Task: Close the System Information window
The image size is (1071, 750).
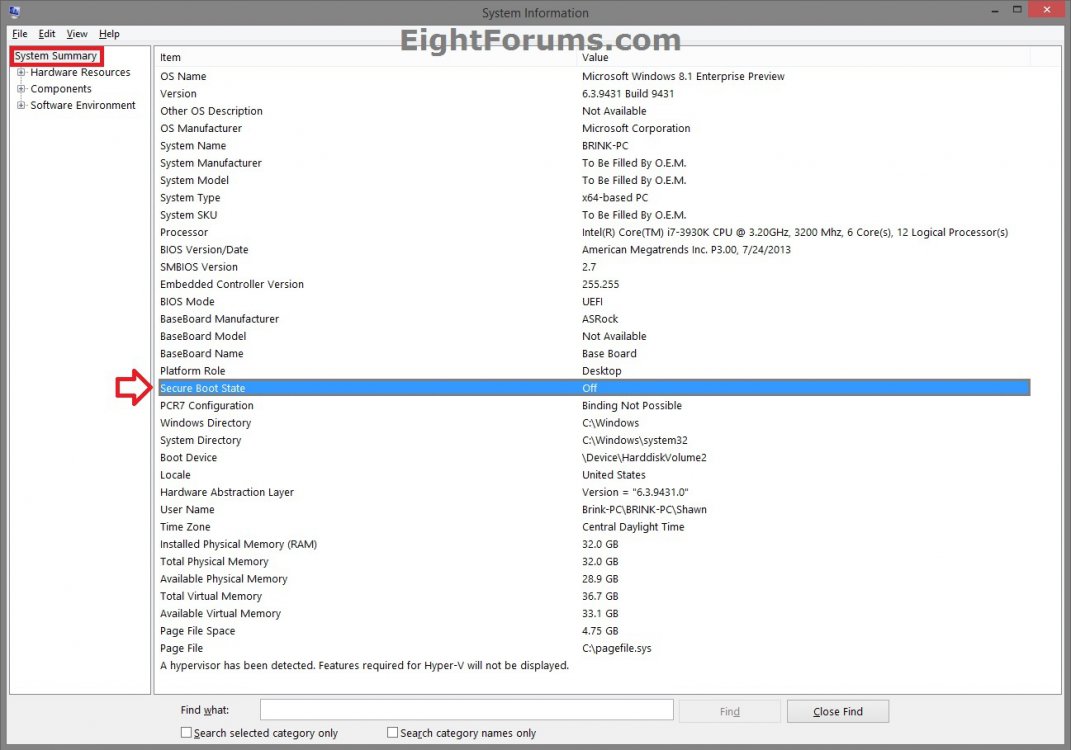Action: [x=1047, y=10]
